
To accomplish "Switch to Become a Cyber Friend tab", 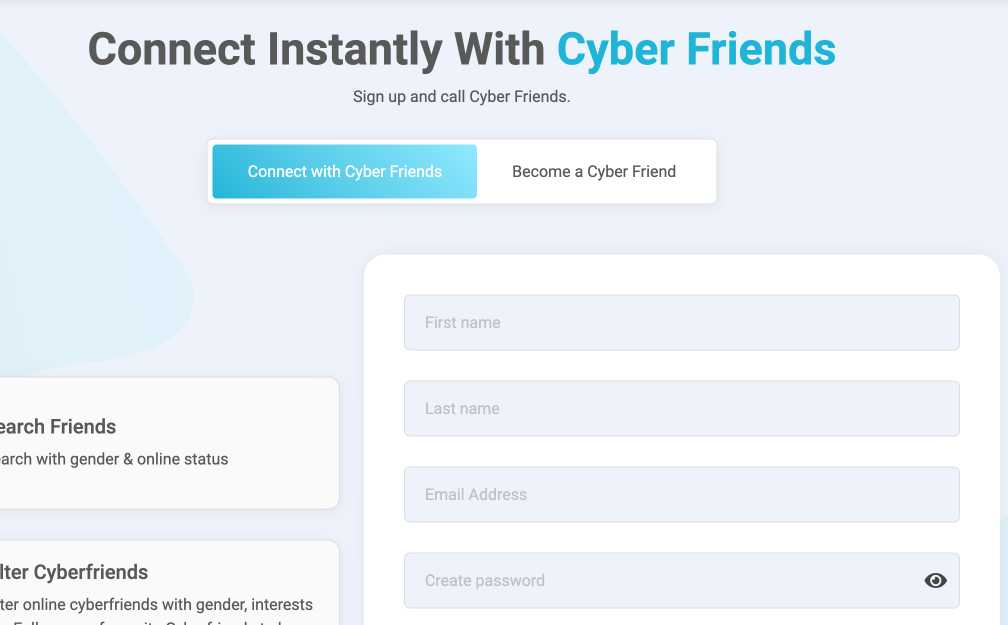I will coord(594,172).
